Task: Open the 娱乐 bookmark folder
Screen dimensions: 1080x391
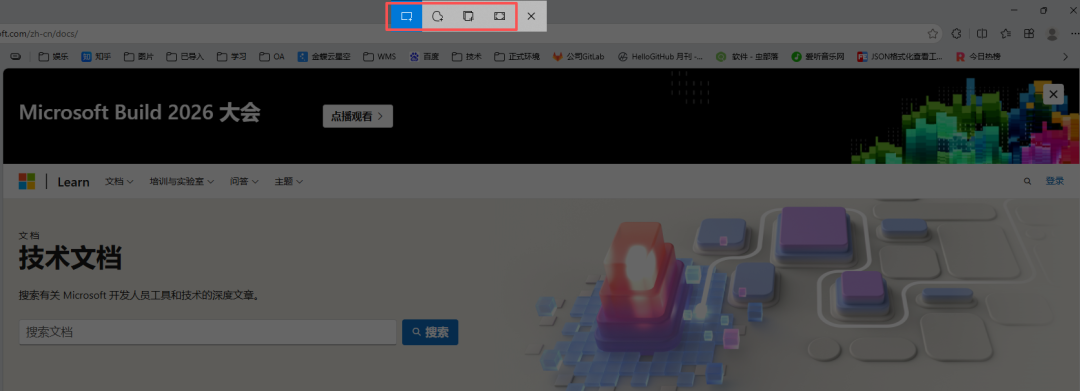Action: (x=53, y=56)
